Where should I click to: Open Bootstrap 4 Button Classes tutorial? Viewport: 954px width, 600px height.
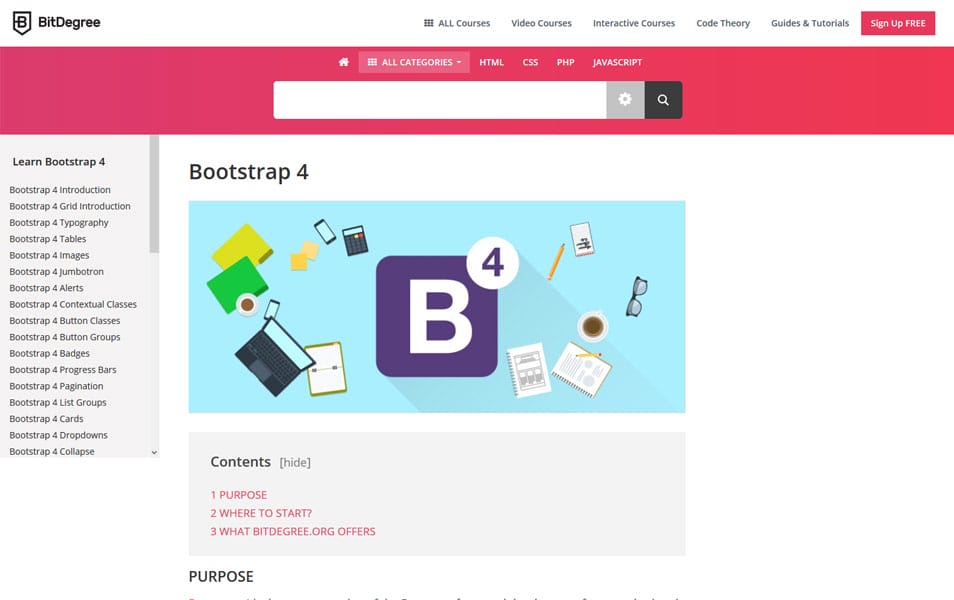pos(64,321)
